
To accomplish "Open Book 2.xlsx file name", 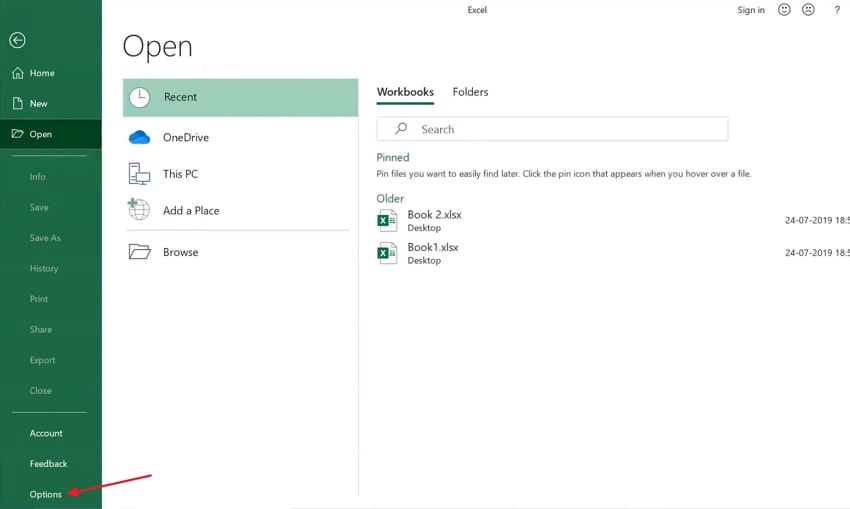I will [x=434, y=215].
